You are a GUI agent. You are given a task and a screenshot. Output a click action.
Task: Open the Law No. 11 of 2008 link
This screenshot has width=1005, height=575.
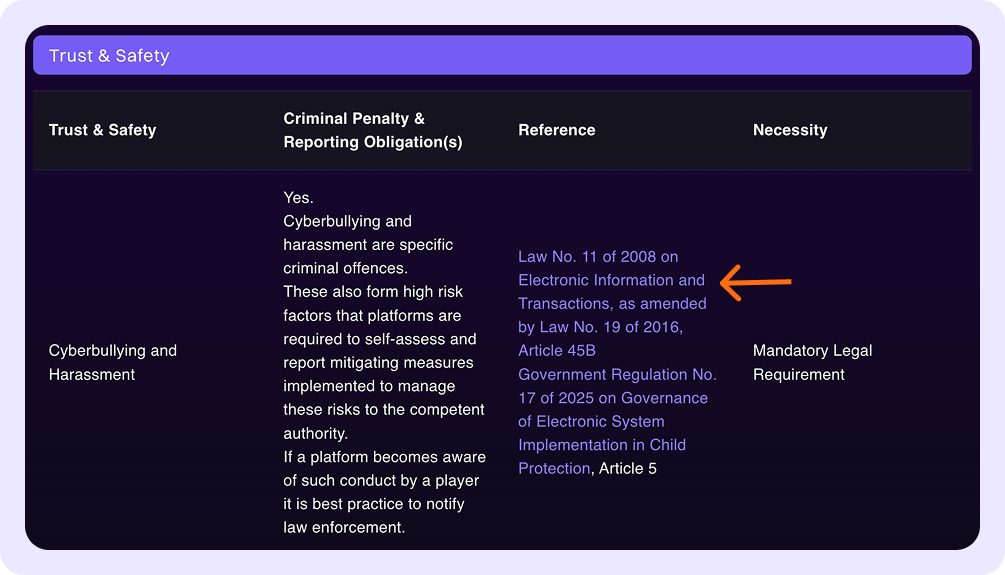(597, 257)
